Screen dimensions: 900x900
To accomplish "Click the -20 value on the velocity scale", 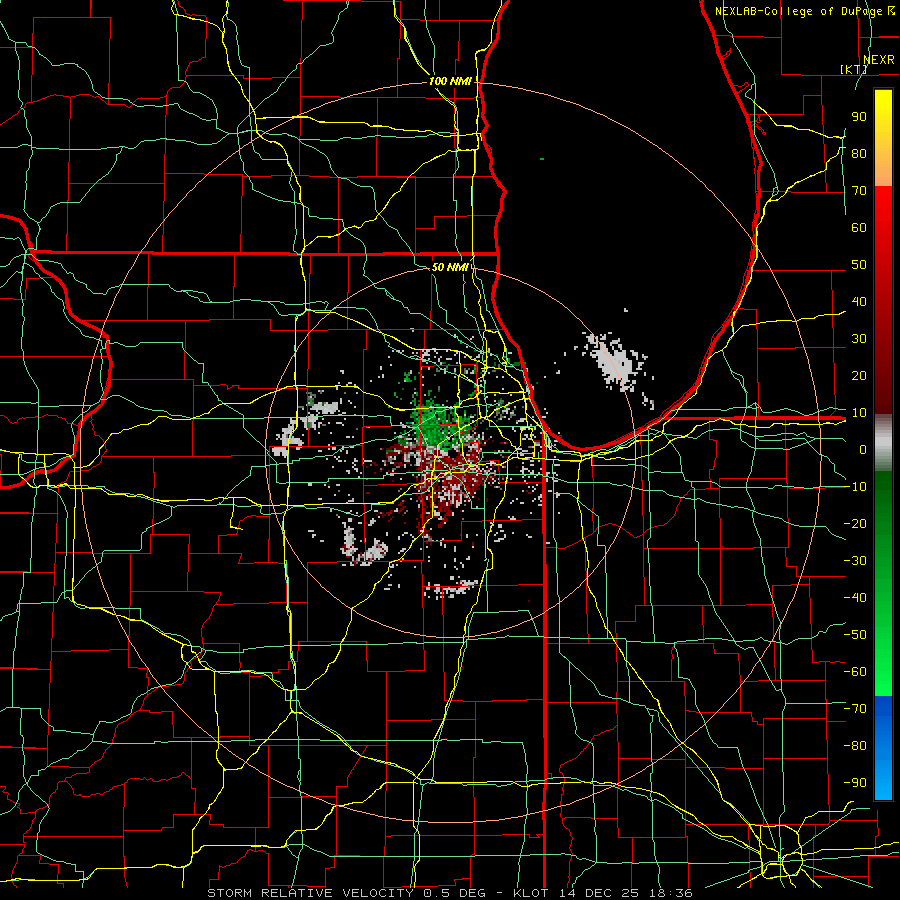I will click(855, 523).
